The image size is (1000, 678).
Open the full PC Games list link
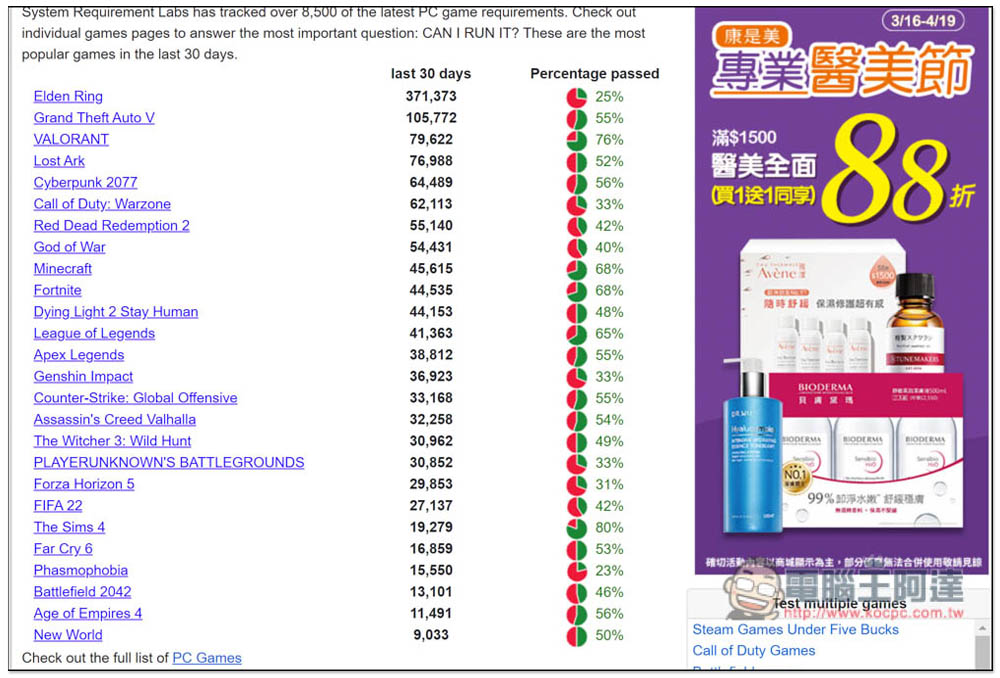click(207, 658)
